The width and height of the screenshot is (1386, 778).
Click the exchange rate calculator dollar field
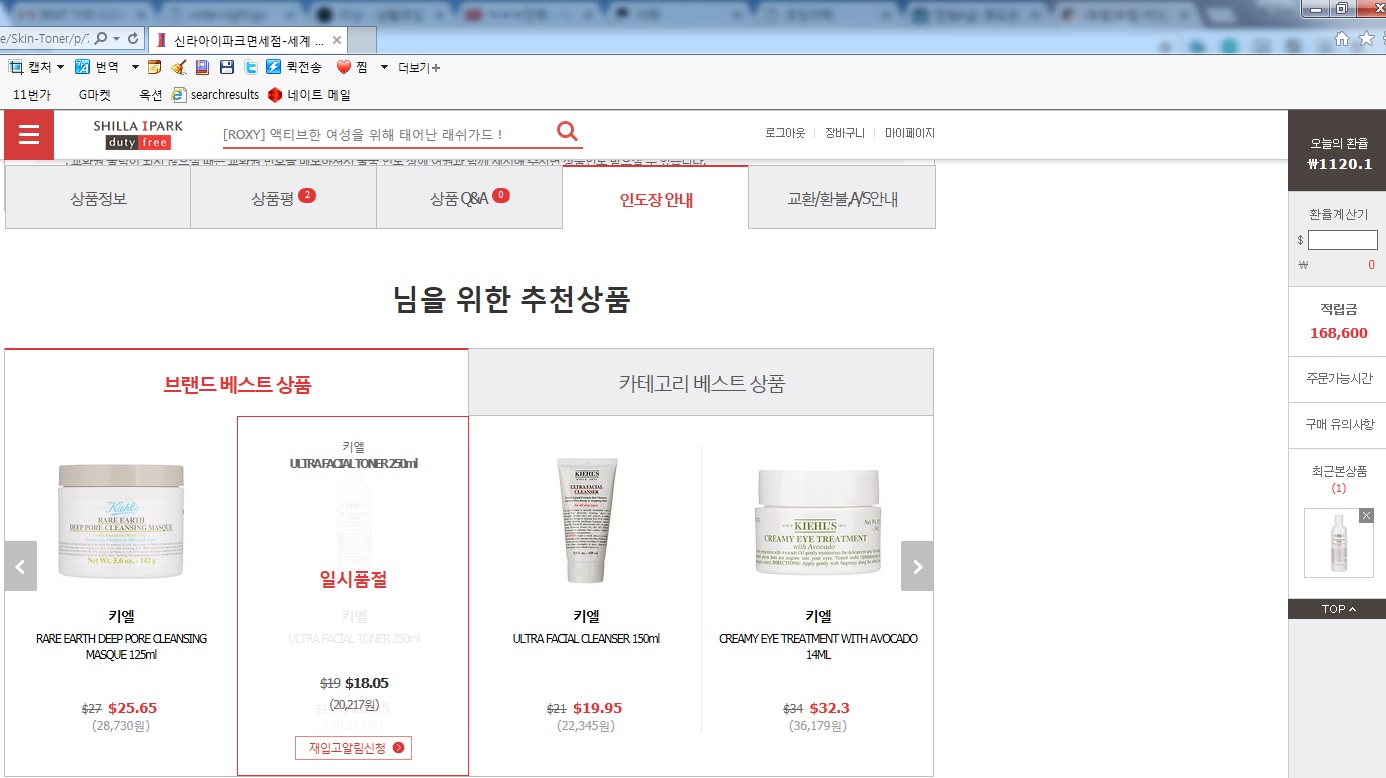[1342, 240]
